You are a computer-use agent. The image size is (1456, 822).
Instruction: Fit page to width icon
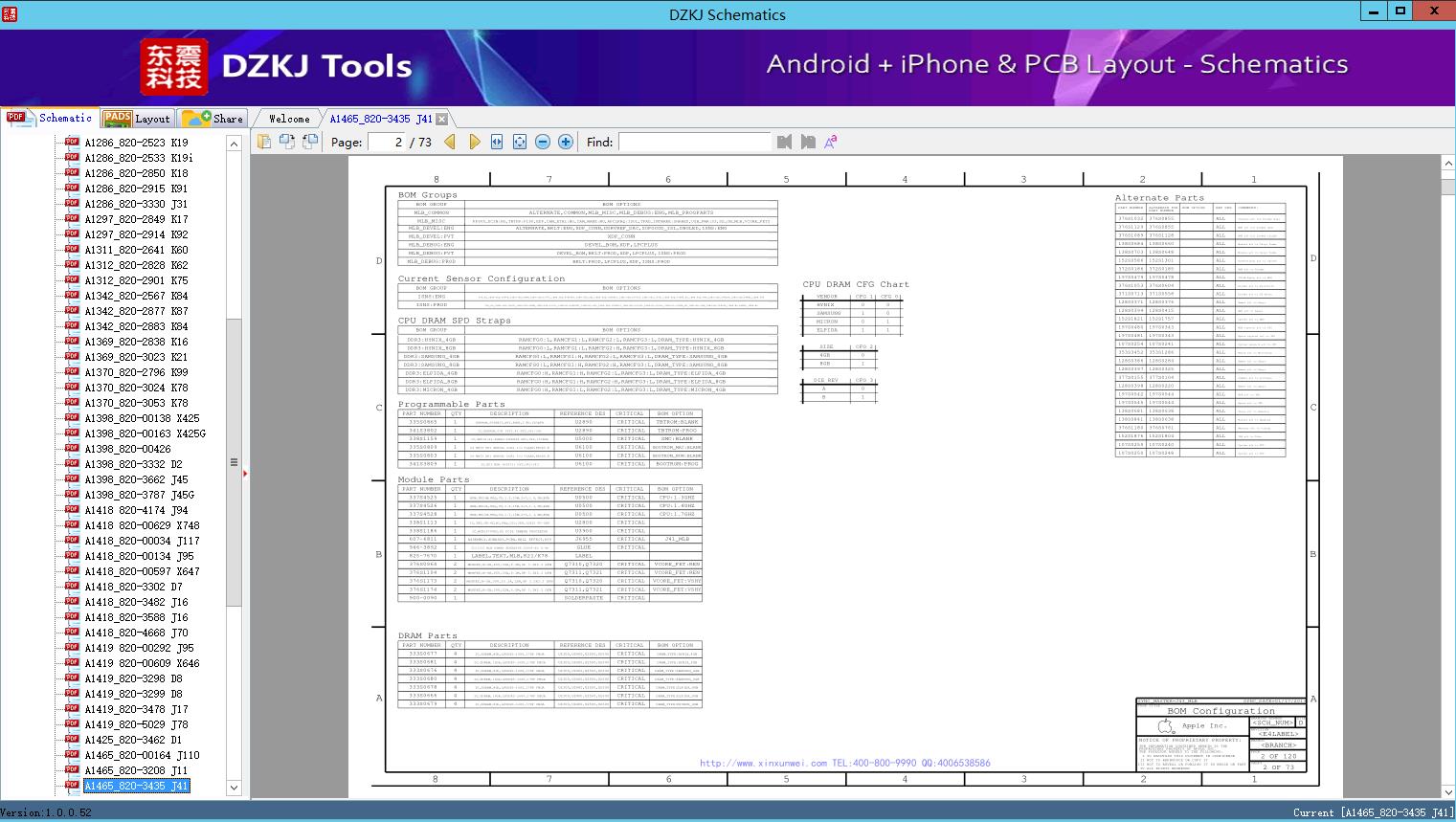point(497,142)
